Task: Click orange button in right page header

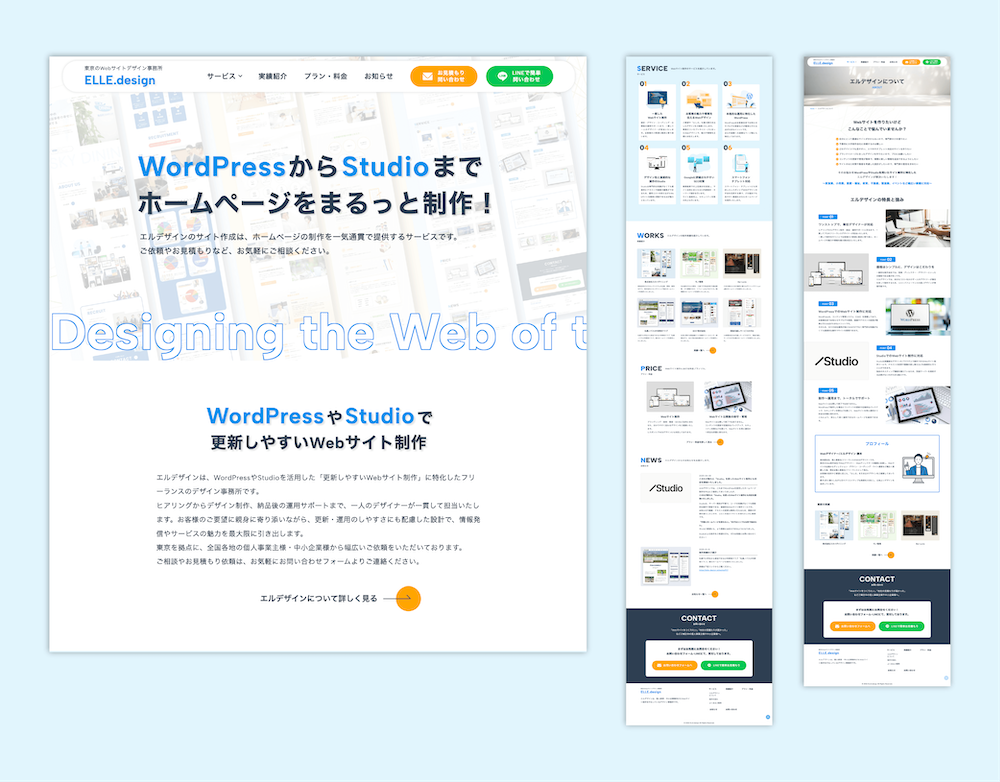Action: 911,62
